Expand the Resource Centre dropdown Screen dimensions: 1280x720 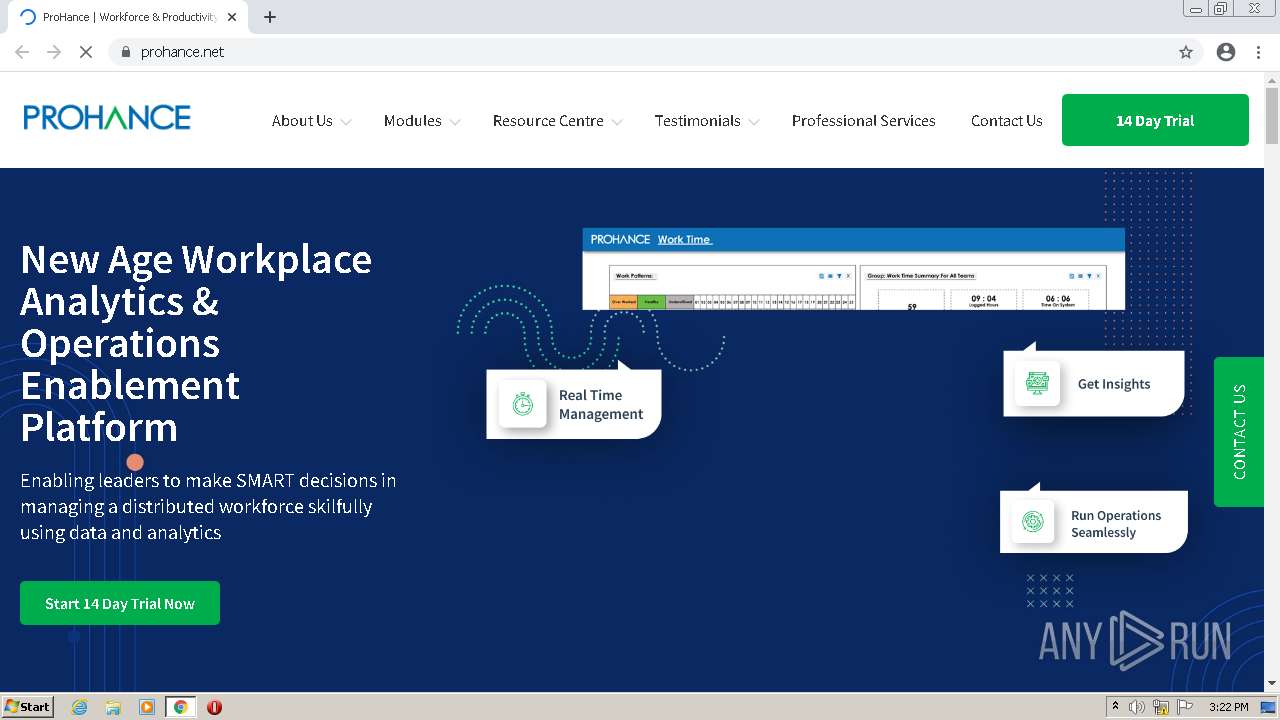[557, 121]
